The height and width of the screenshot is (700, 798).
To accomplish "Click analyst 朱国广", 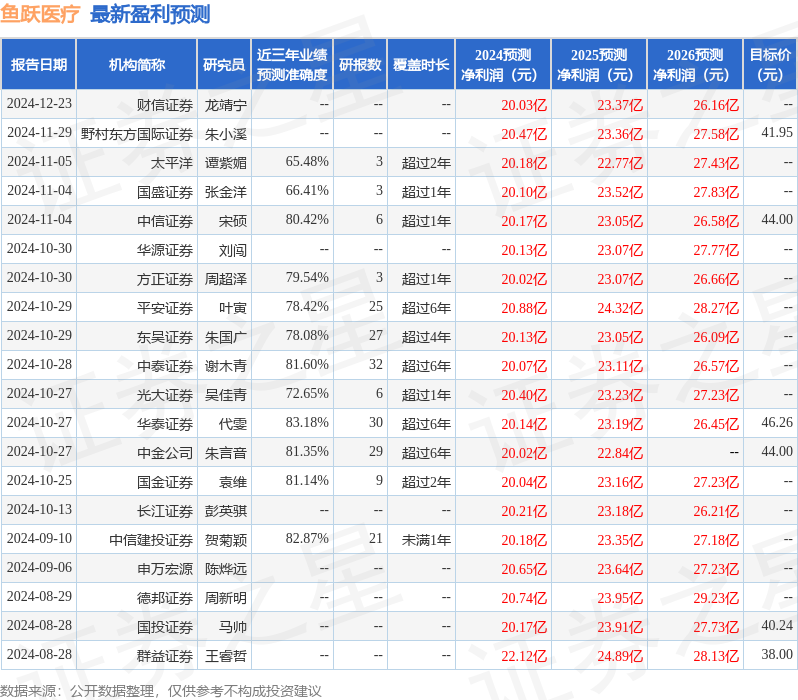I will click(x=226, y=338).
